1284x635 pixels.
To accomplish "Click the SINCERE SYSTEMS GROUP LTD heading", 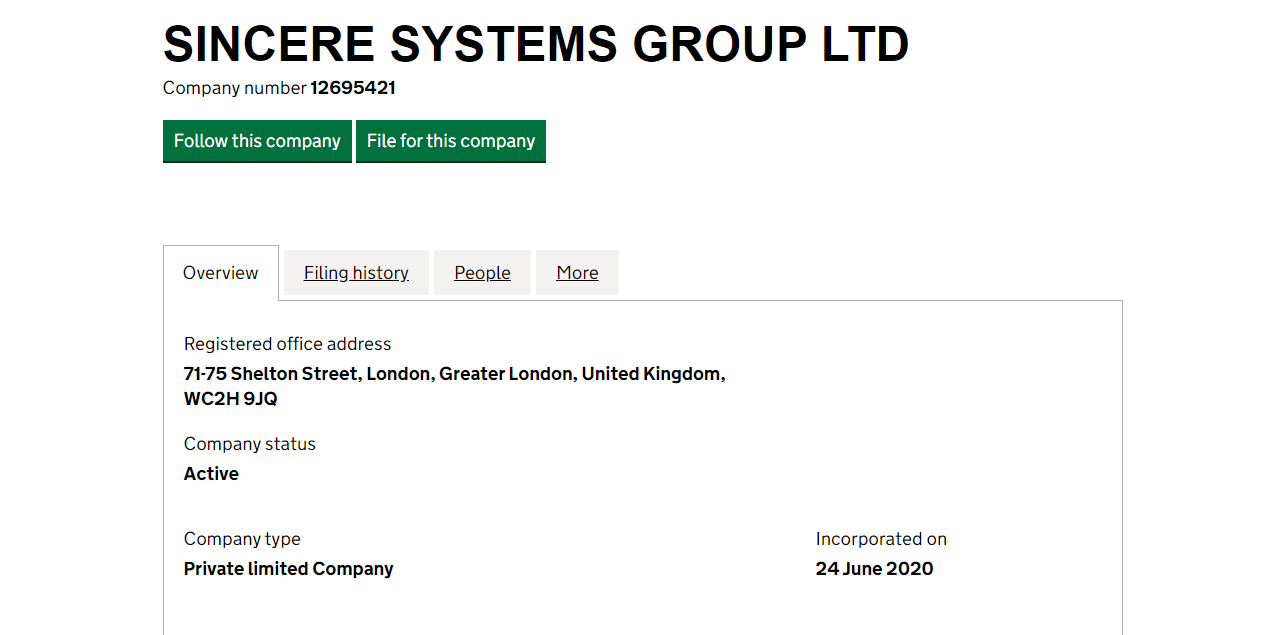I will 536,44.
